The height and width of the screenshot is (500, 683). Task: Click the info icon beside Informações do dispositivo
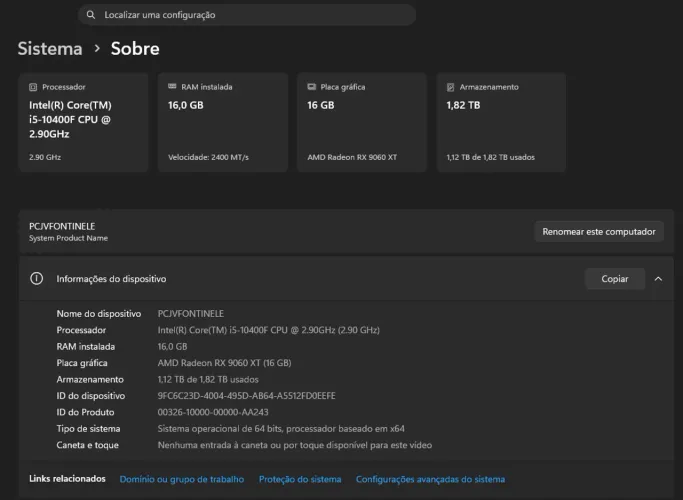[37, 278]
